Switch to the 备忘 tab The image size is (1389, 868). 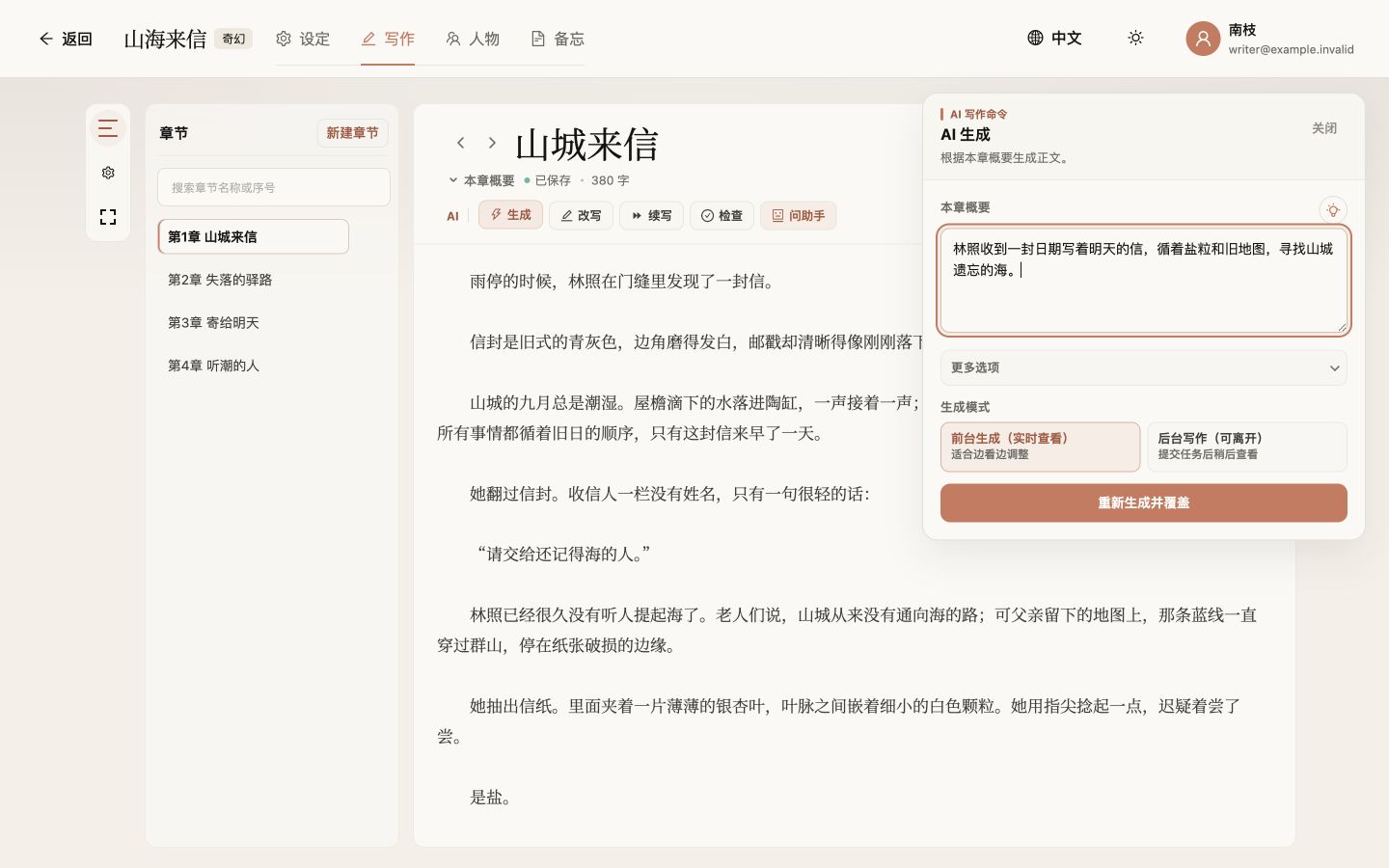(x=558, y=39)
